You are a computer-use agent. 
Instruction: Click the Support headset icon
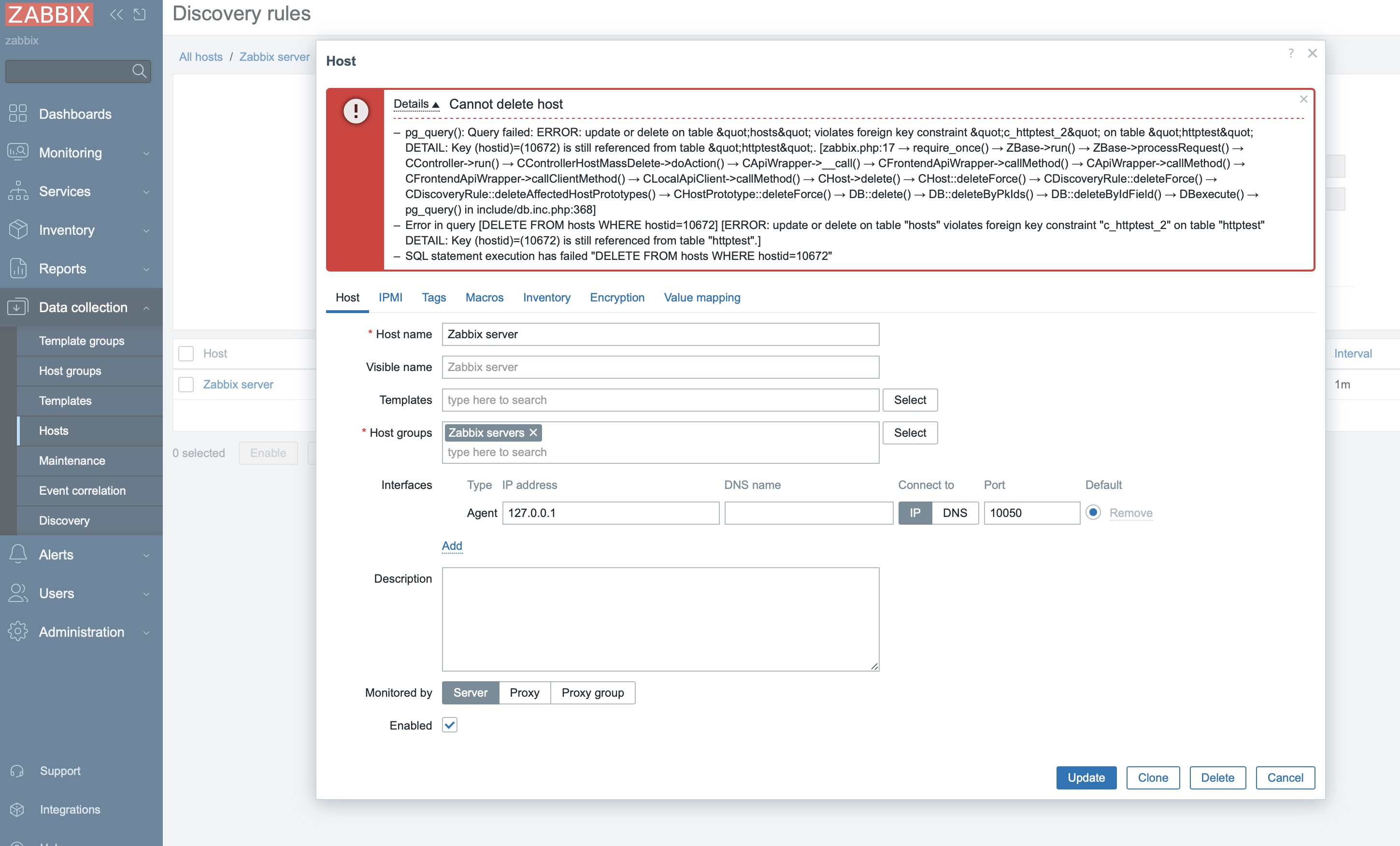pyautogui.click(x=17, y=771)
